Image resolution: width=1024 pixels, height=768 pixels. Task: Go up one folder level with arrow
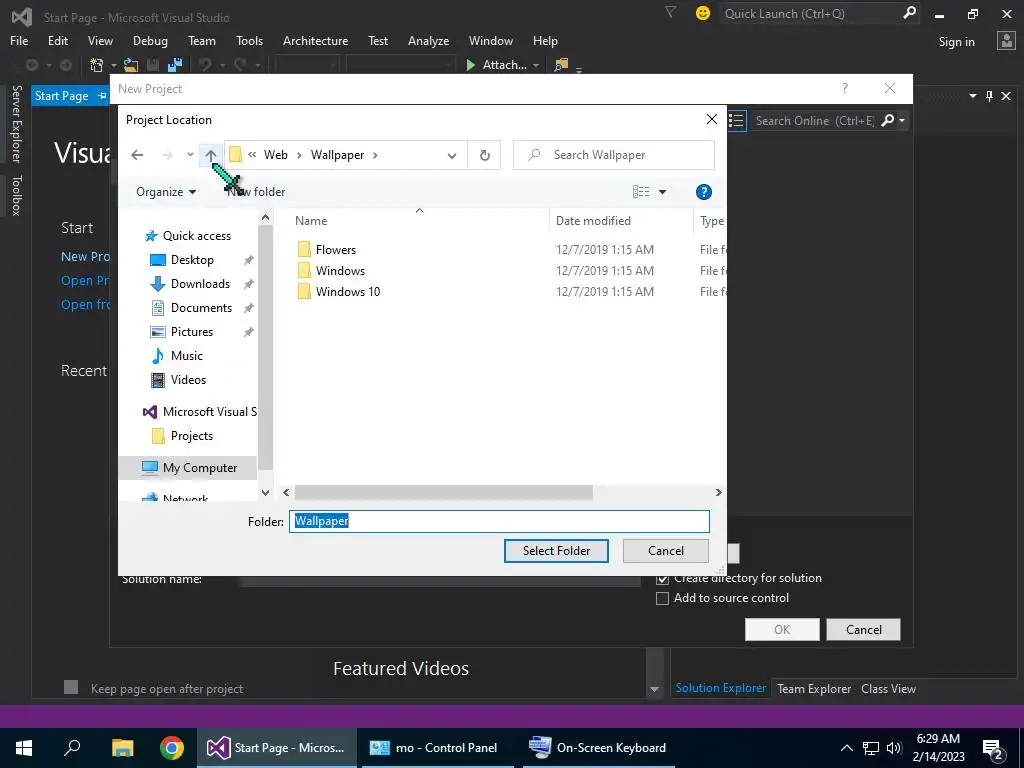(210, 155)
